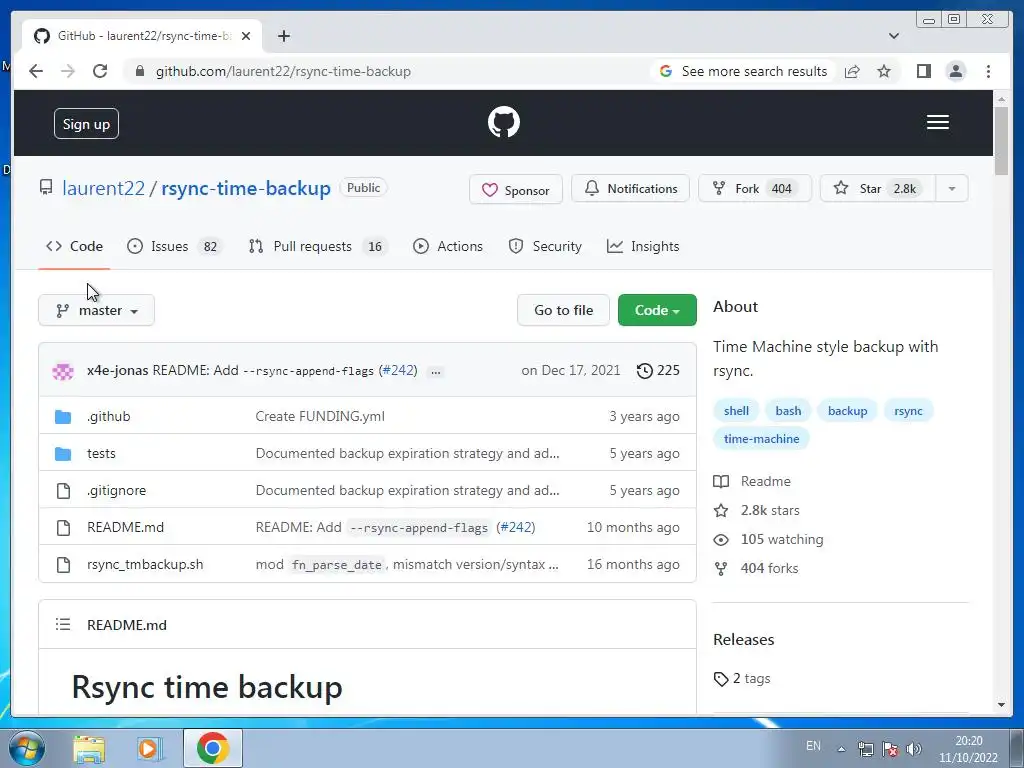The width and height of the screenshot is (1024, 768).
Task: Reload the page with the refresh icon
Action: [x=100, y=71]
